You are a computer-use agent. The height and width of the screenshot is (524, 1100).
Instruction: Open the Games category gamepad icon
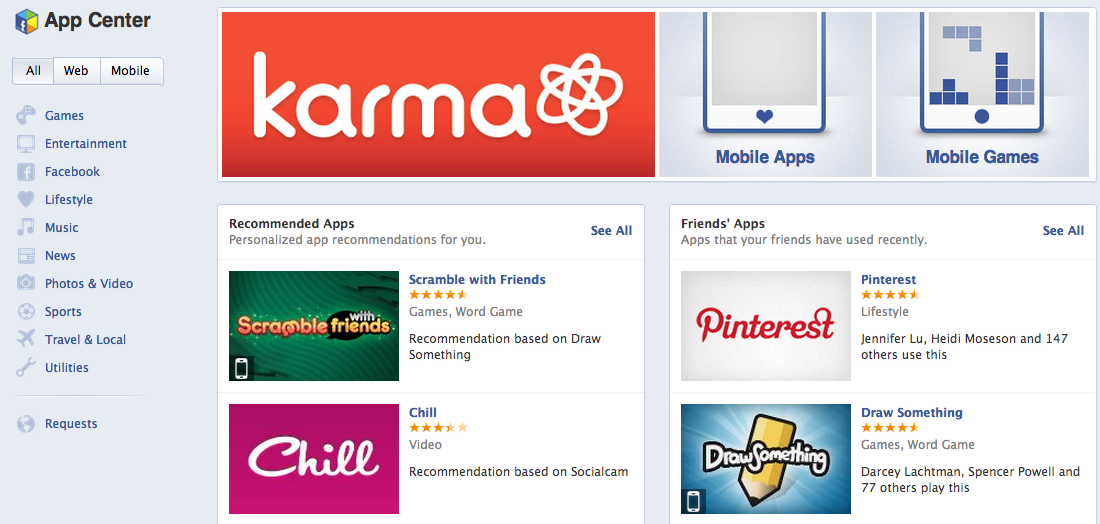point(26,115)
